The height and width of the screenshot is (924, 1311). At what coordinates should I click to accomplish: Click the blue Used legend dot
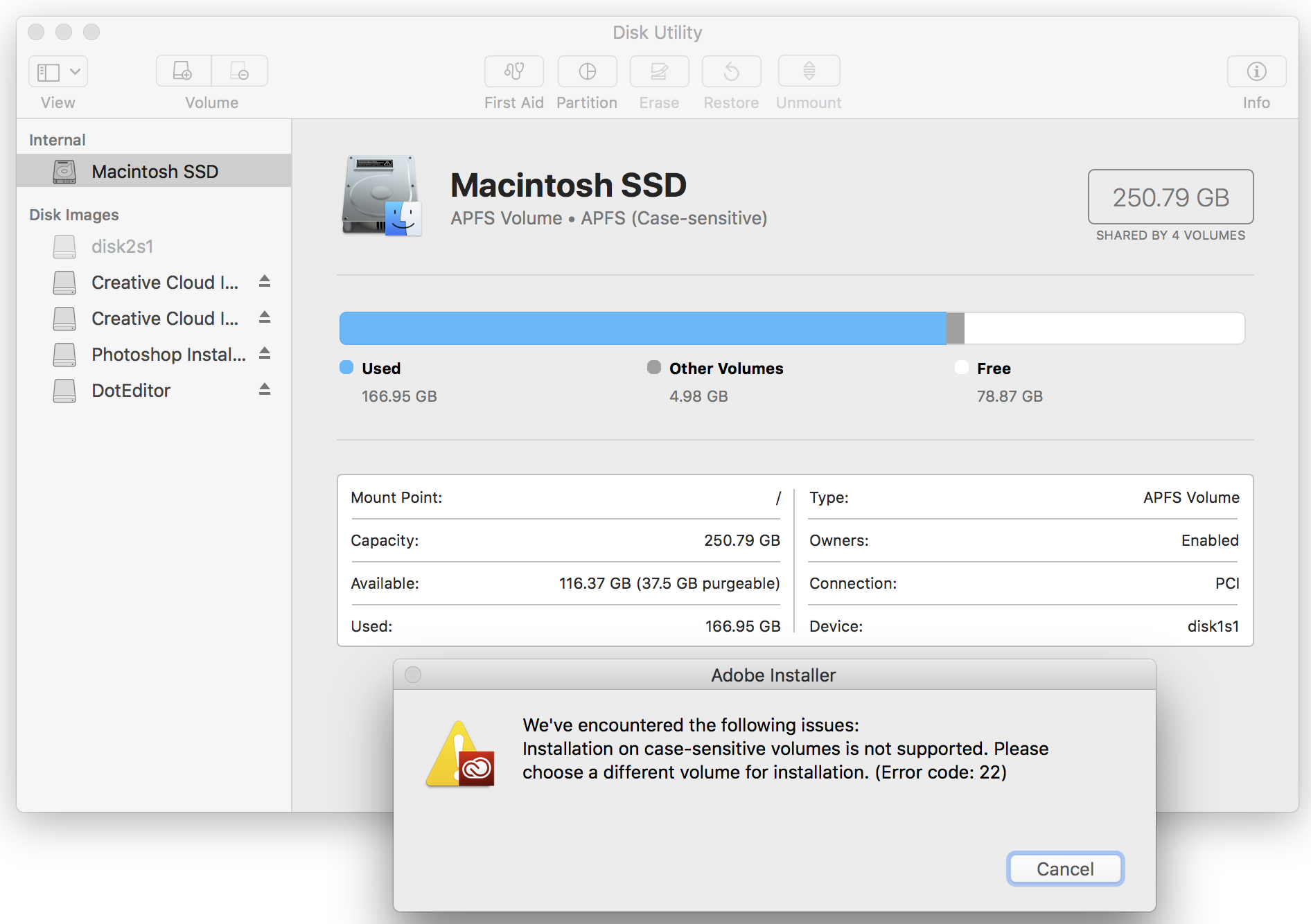point(346,367)
